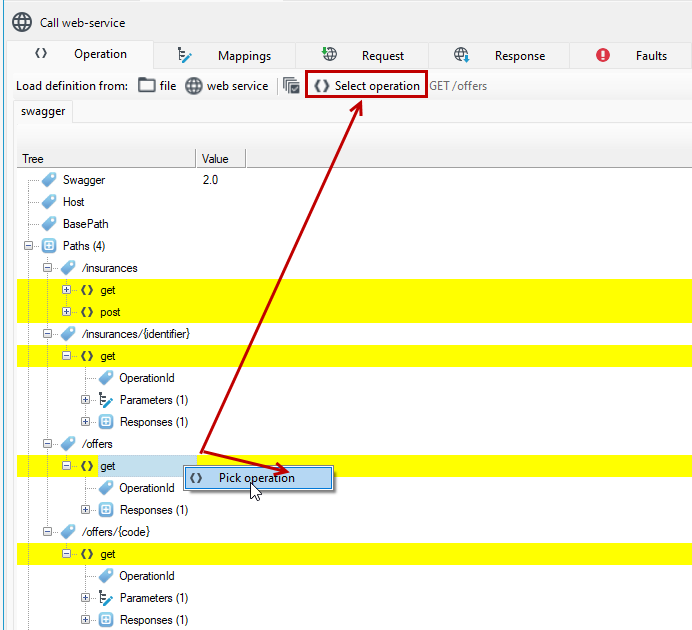
Task: Switch to the Mappings tab
Action: [225, 56]
